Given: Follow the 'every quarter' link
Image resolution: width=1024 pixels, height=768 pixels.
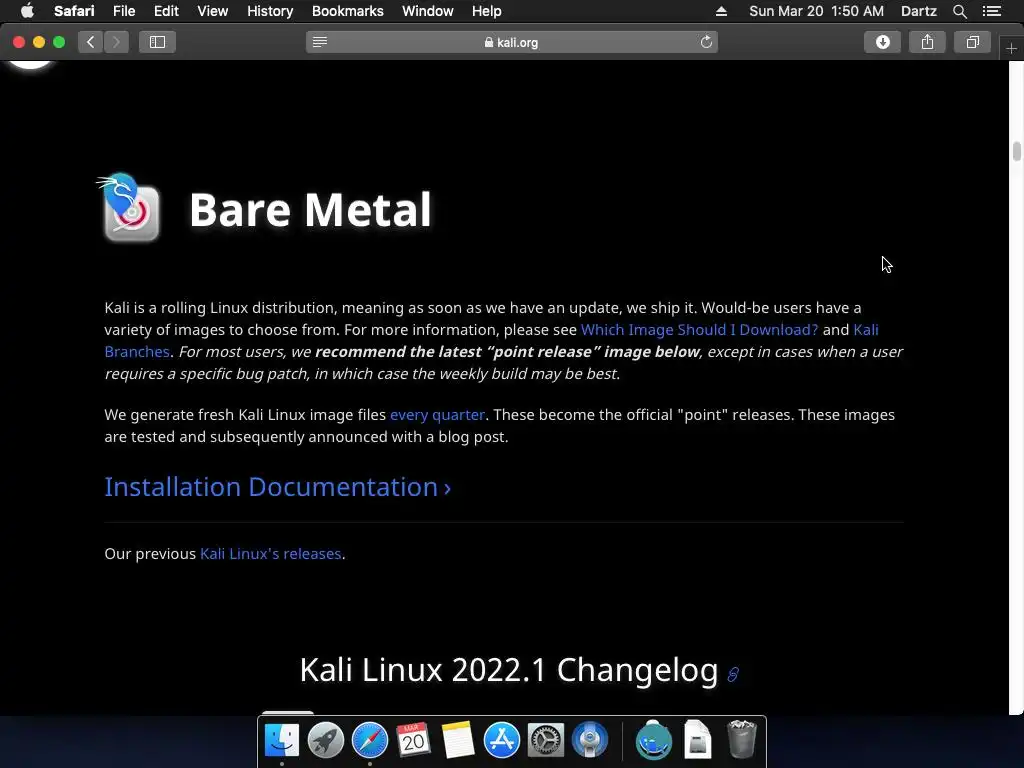Looking at the screenshot, I should pos(437,415).
